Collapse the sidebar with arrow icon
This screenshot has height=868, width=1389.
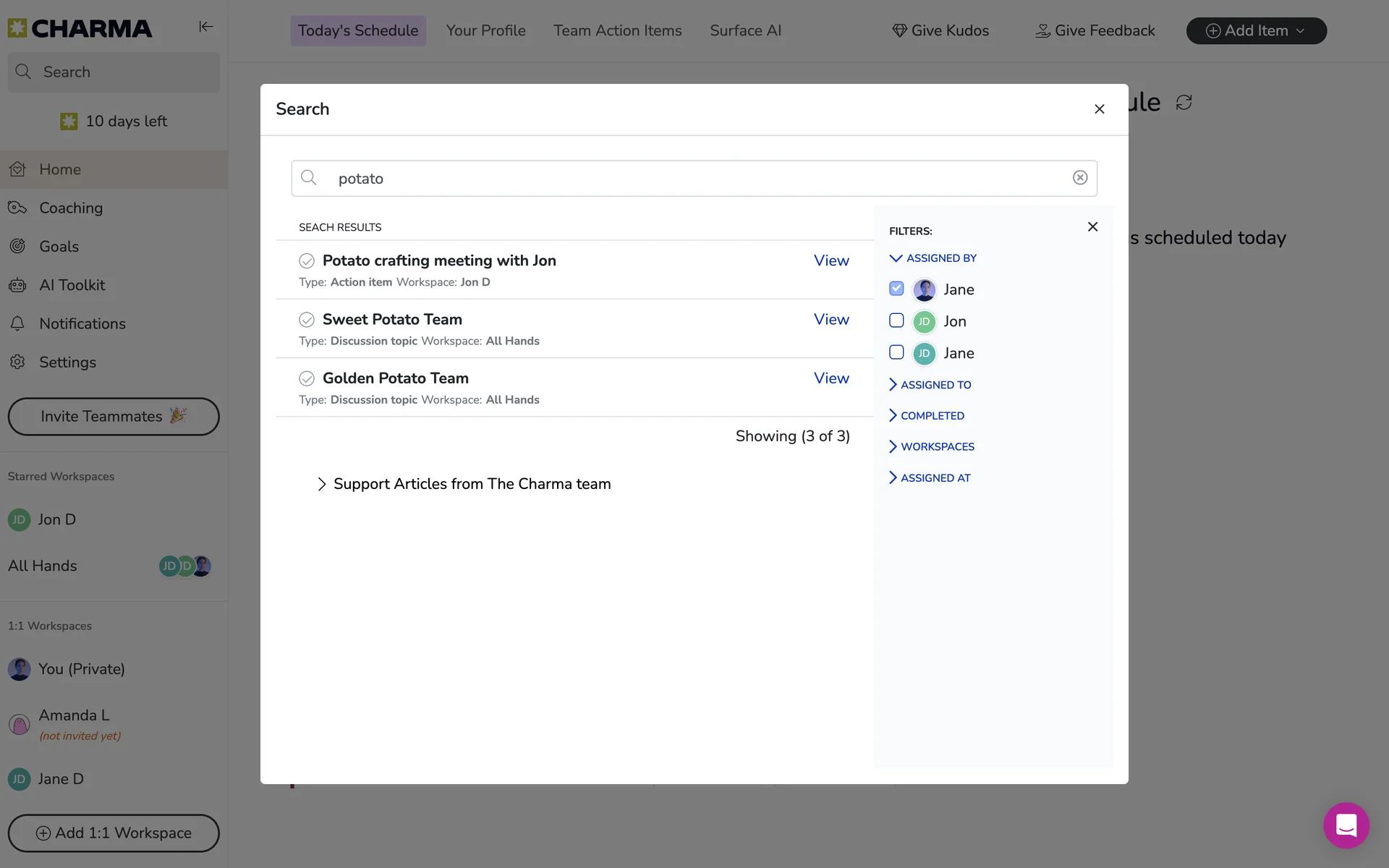click(x=206, y=27)
